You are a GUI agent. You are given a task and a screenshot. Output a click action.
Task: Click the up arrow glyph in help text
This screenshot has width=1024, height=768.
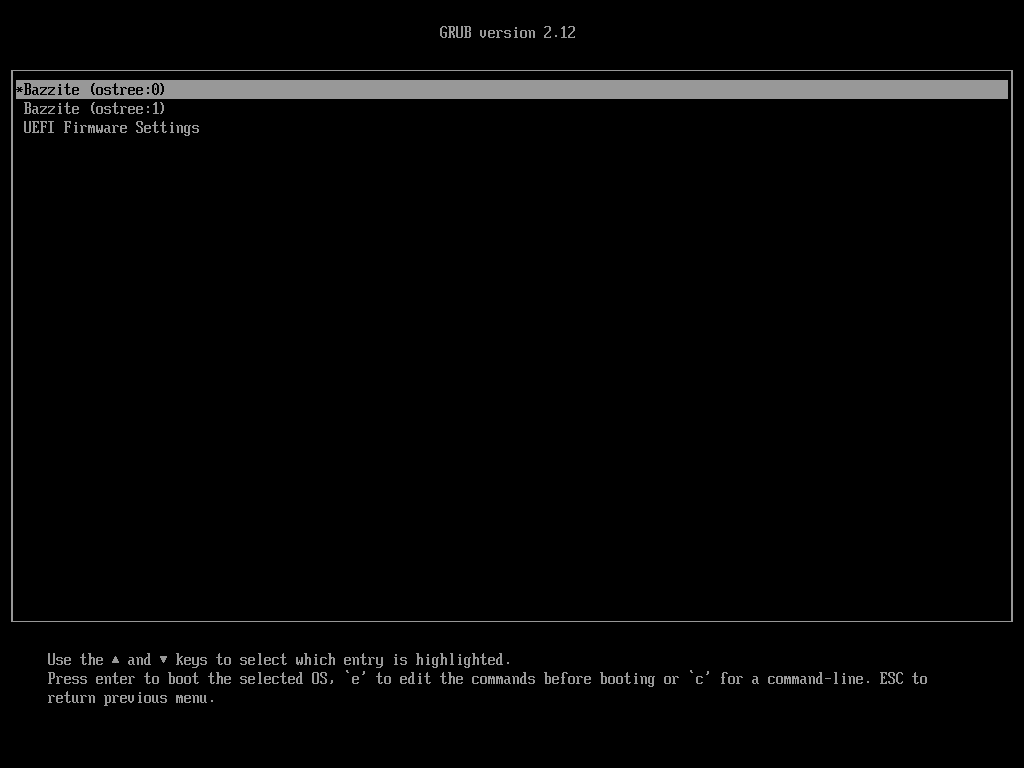tap(116, 660)
